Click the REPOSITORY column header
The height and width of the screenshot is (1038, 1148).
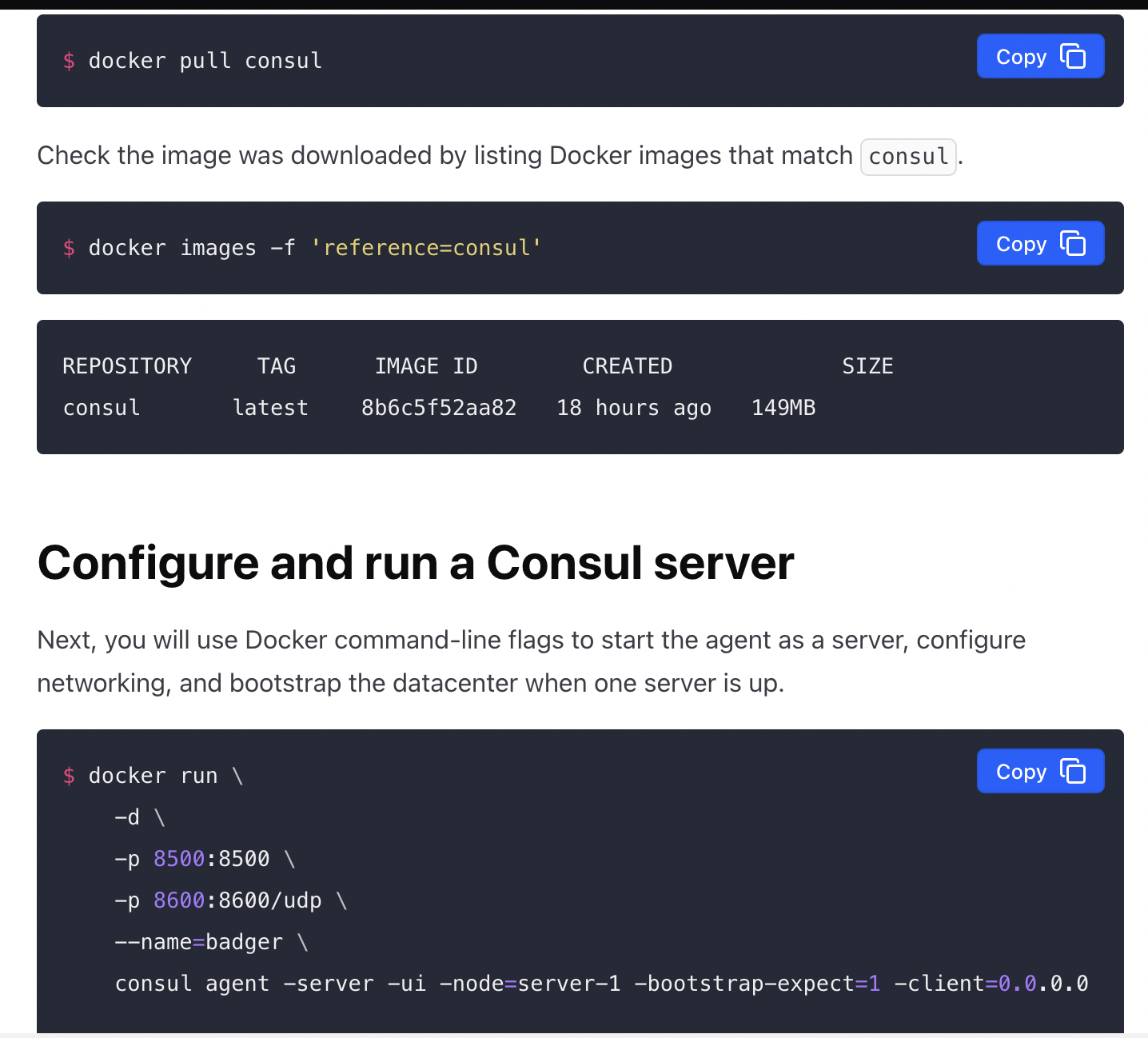[x=127, y=366]
